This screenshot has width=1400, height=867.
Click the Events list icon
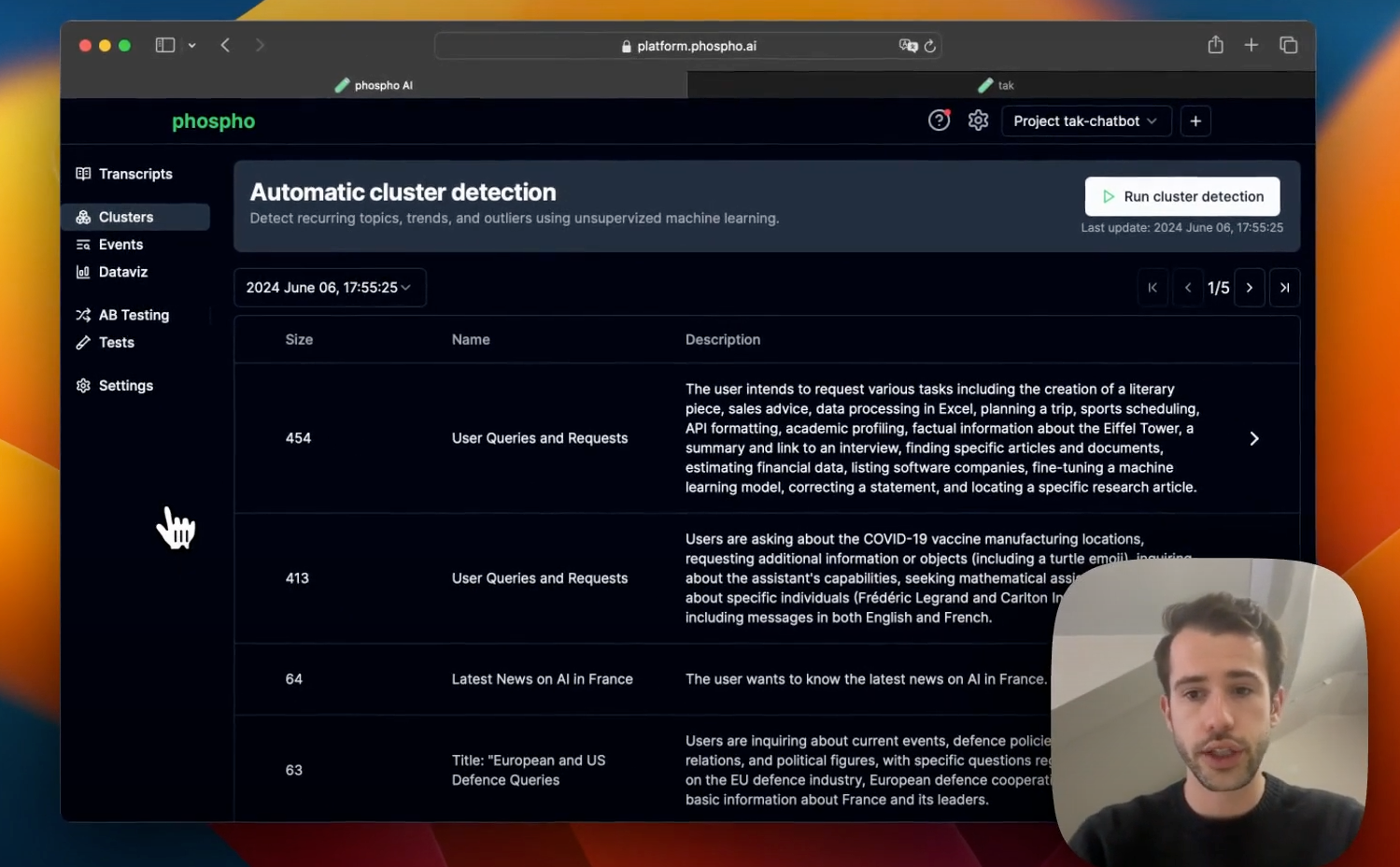click(x=83, y=245)
